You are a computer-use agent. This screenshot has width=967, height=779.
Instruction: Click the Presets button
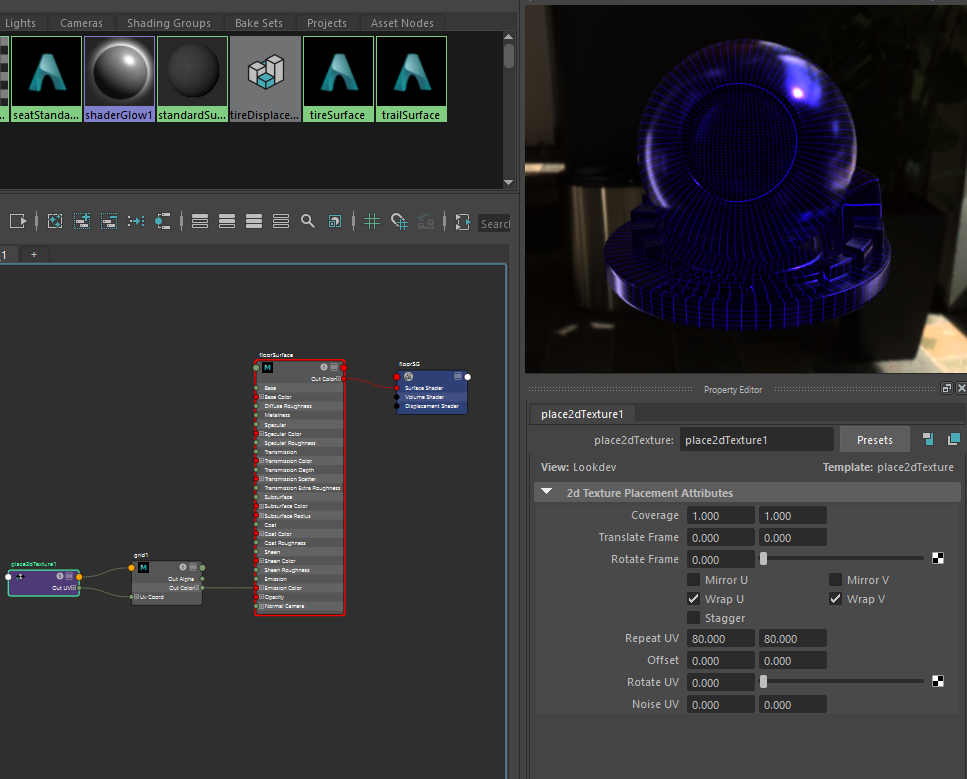pyautogui.click(x=874, y=439)
